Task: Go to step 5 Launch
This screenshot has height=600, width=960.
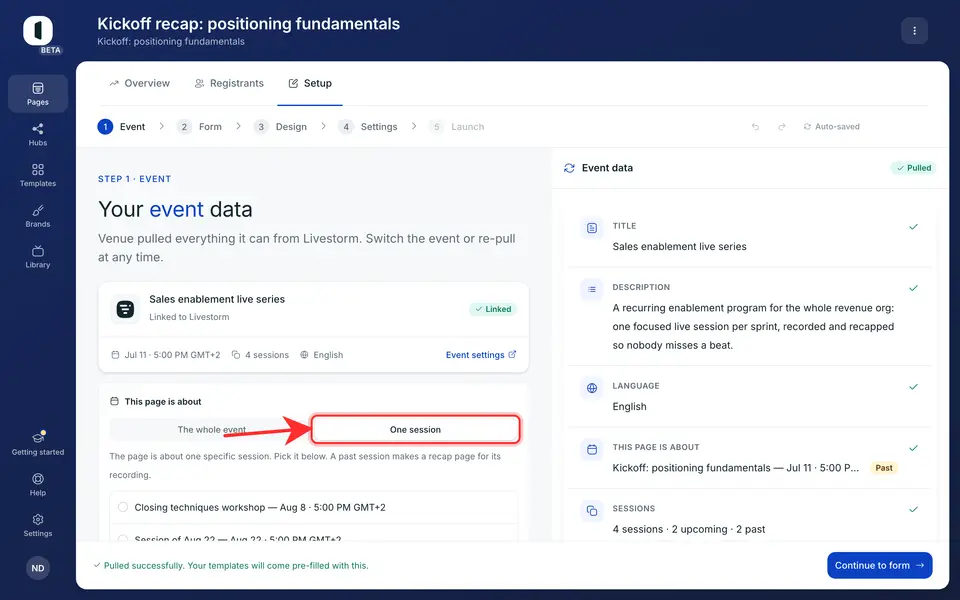Action: [x=457, y=127]
